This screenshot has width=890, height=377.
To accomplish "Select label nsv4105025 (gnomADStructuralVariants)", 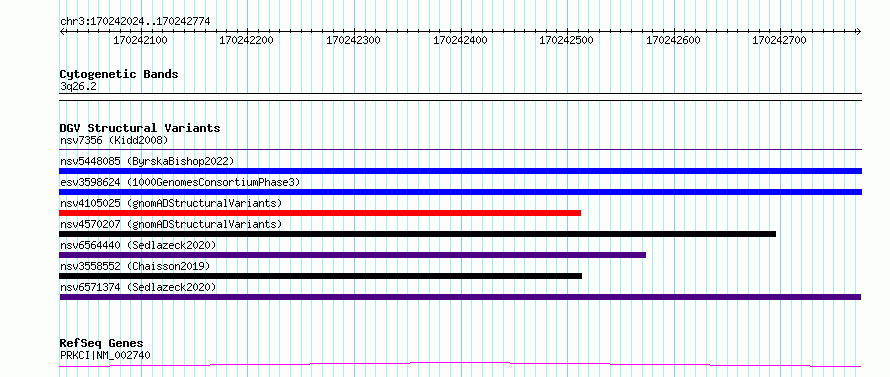I will 171,203.
